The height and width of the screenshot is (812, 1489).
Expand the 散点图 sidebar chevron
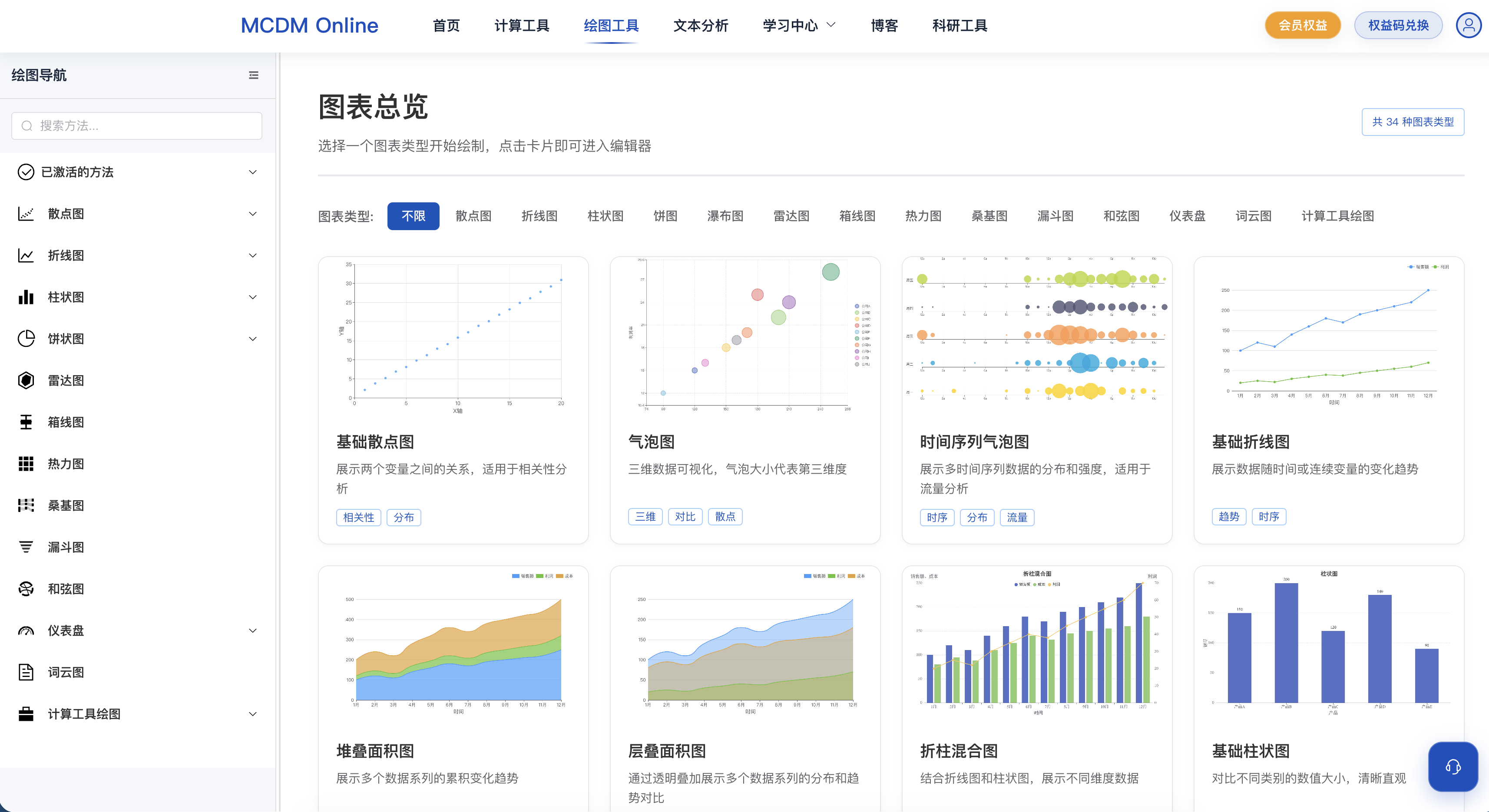coord(253,214)
